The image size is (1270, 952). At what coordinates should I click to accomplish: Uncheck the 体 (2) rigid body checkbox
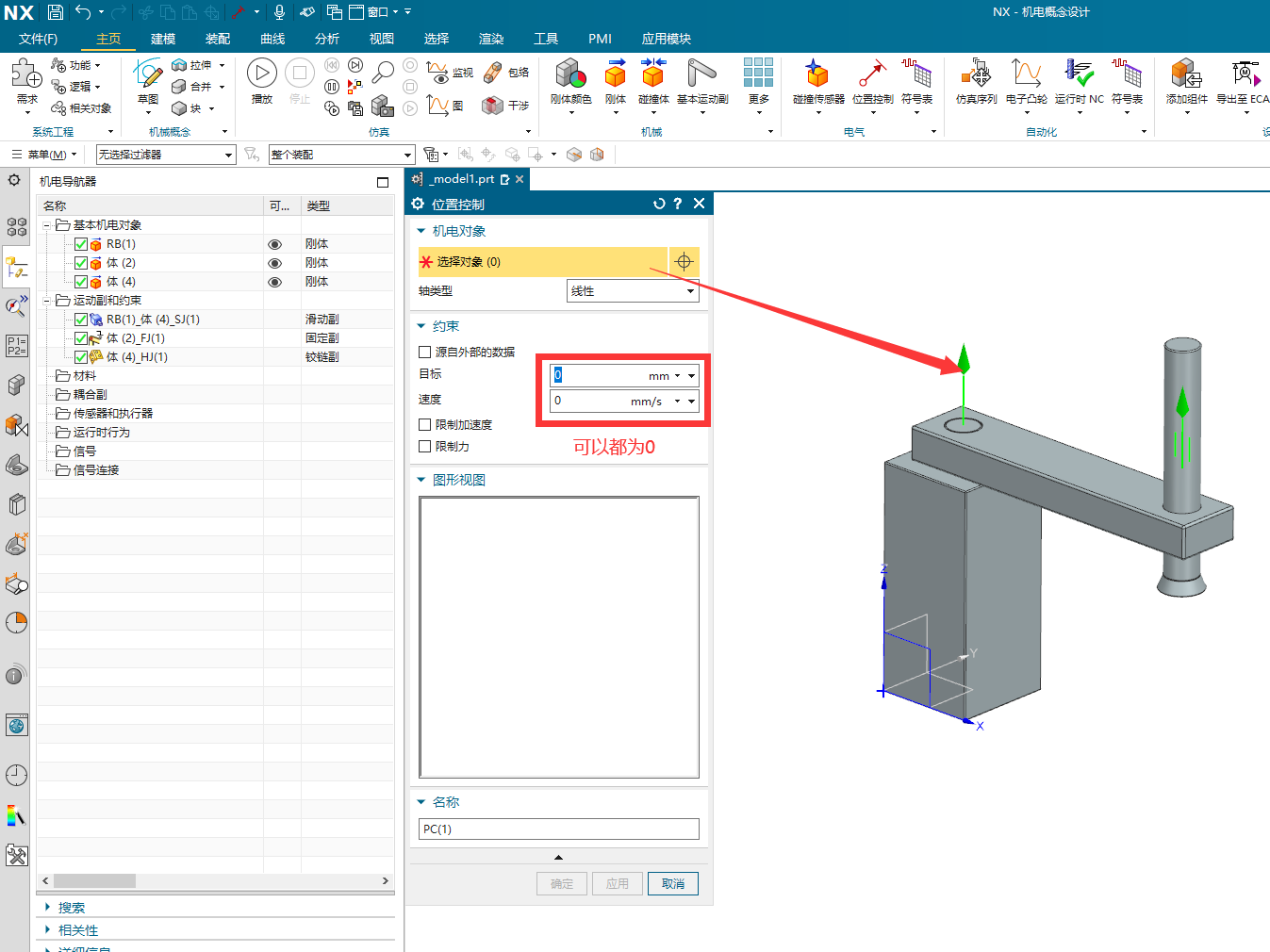[x=81, y=263]
